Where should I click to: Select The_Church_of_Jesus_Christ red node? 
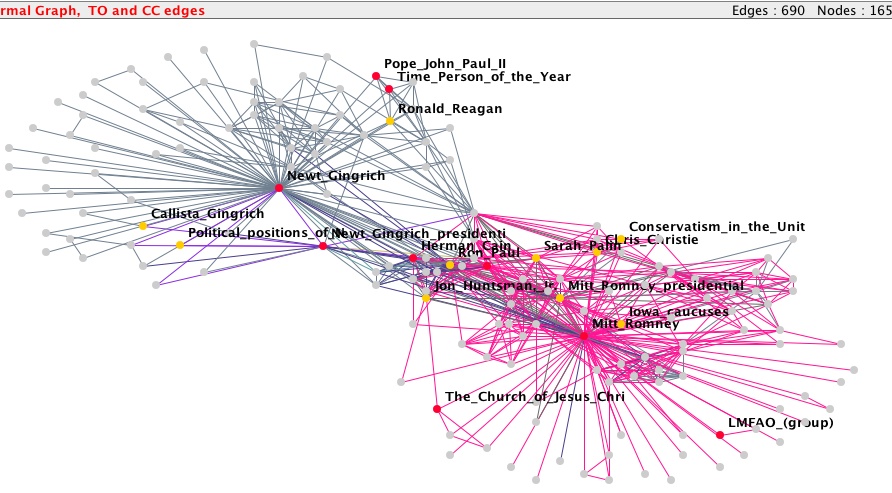[437, 409]
